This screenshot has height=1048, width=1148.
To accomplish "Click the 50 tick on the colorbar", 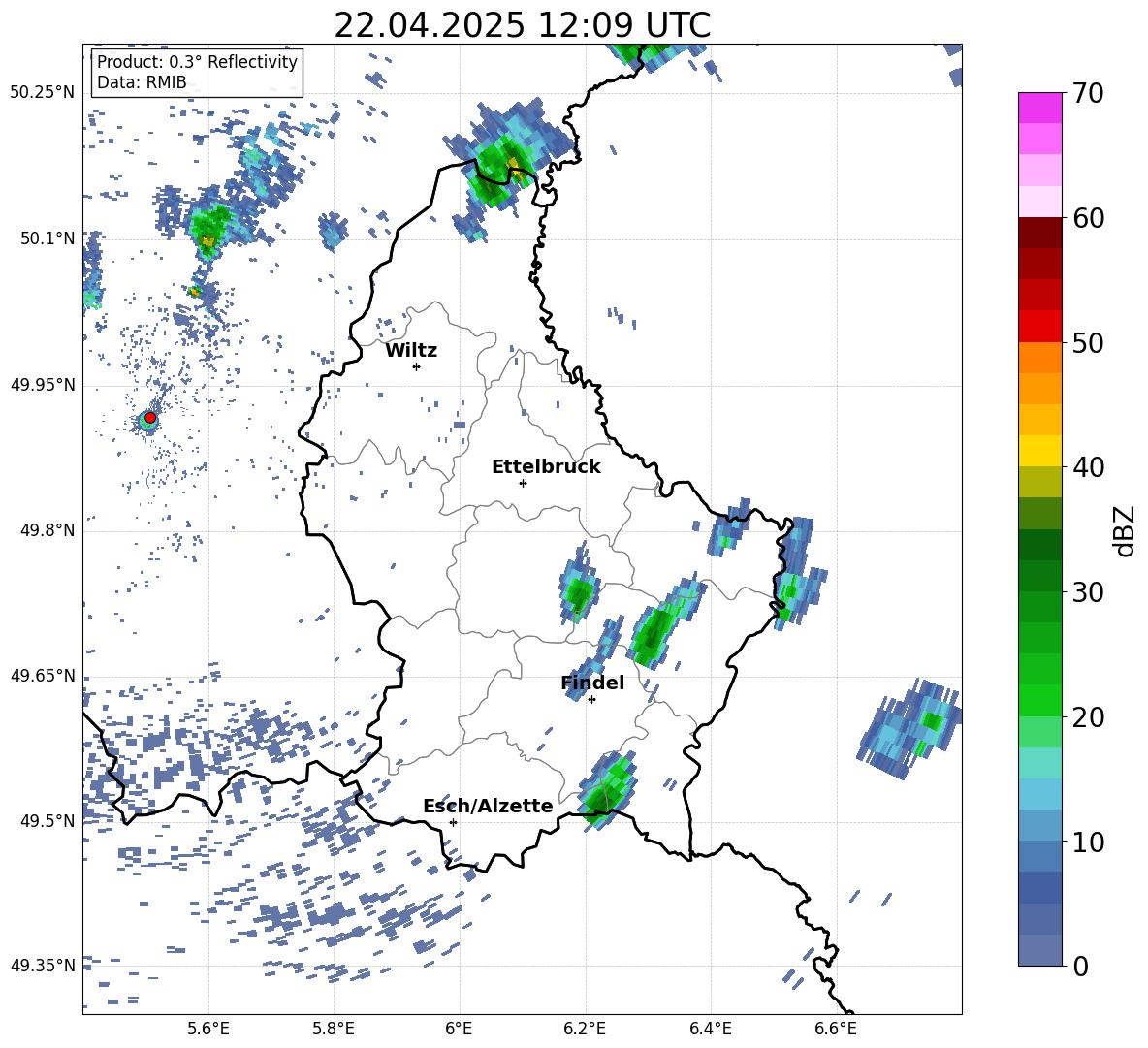I will click(1088, 342).
